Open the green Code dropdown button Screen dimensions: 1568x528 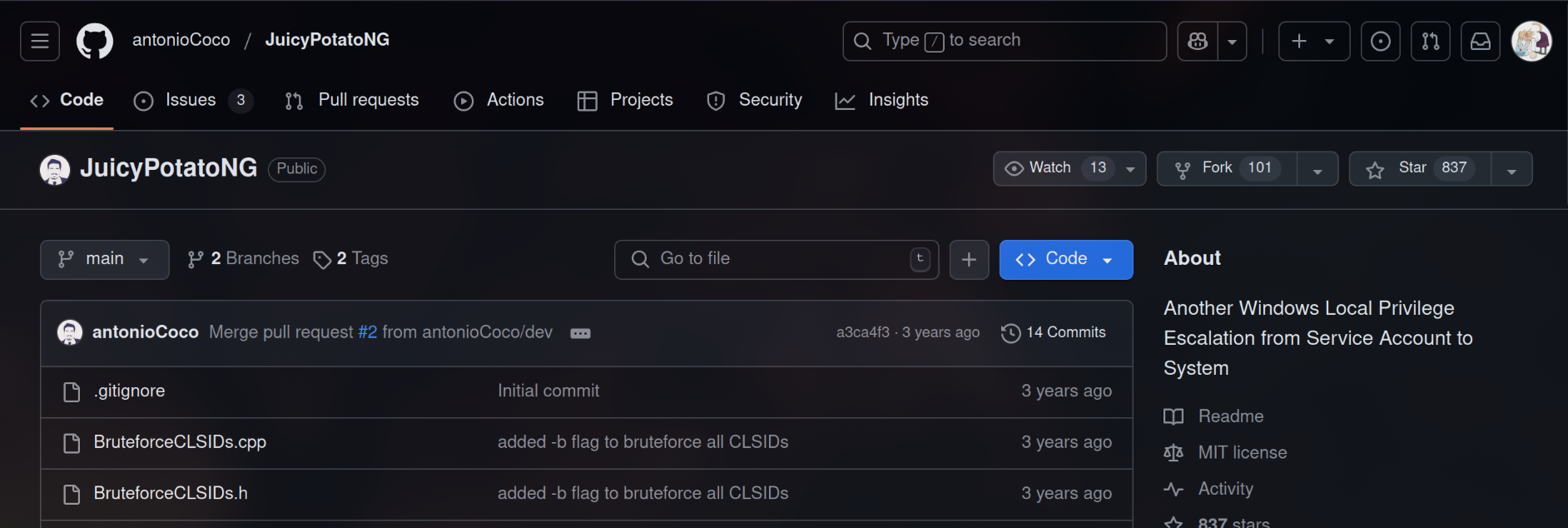pos(1065,260)
